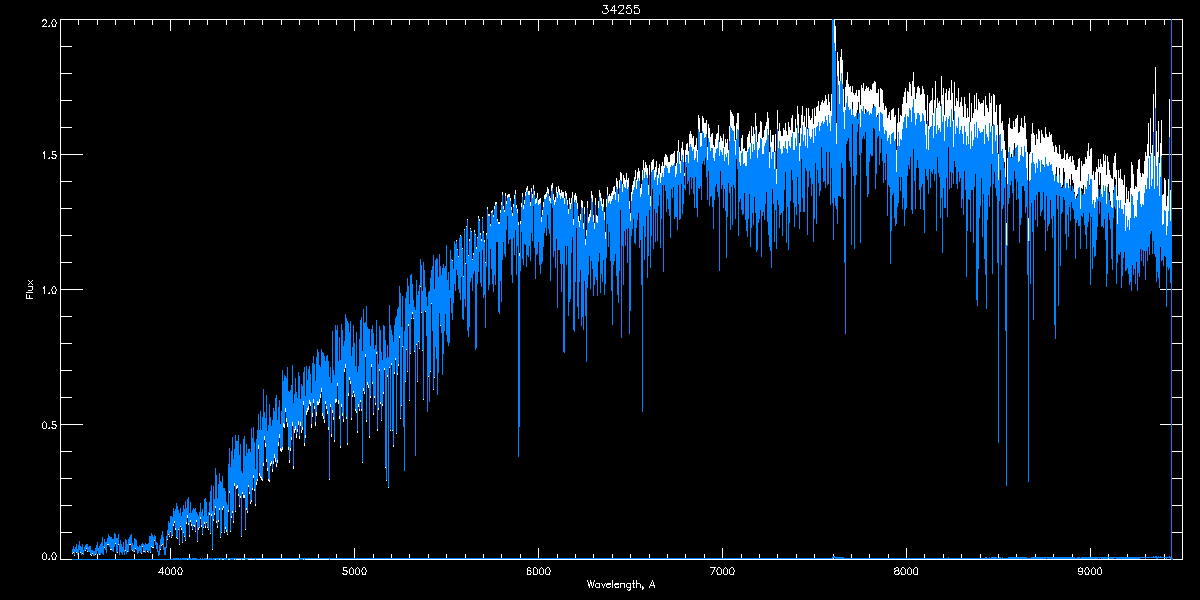This screenshot has height=600, width=1200.
Task: Click the 9000 wavelength tick label
Action: coord(1090,572)
